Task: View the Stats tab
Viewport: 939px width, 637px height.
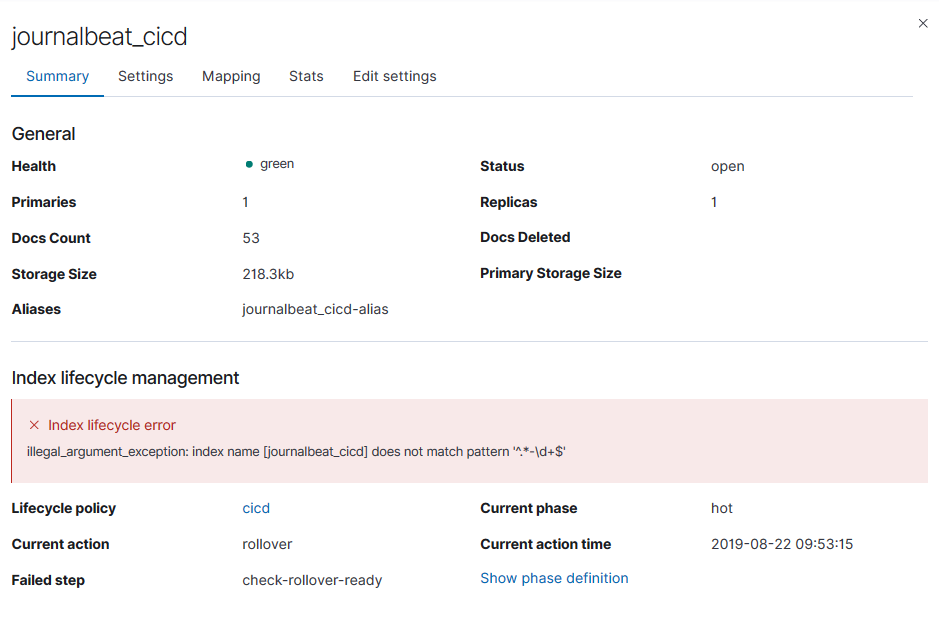Action: [306, 76]
